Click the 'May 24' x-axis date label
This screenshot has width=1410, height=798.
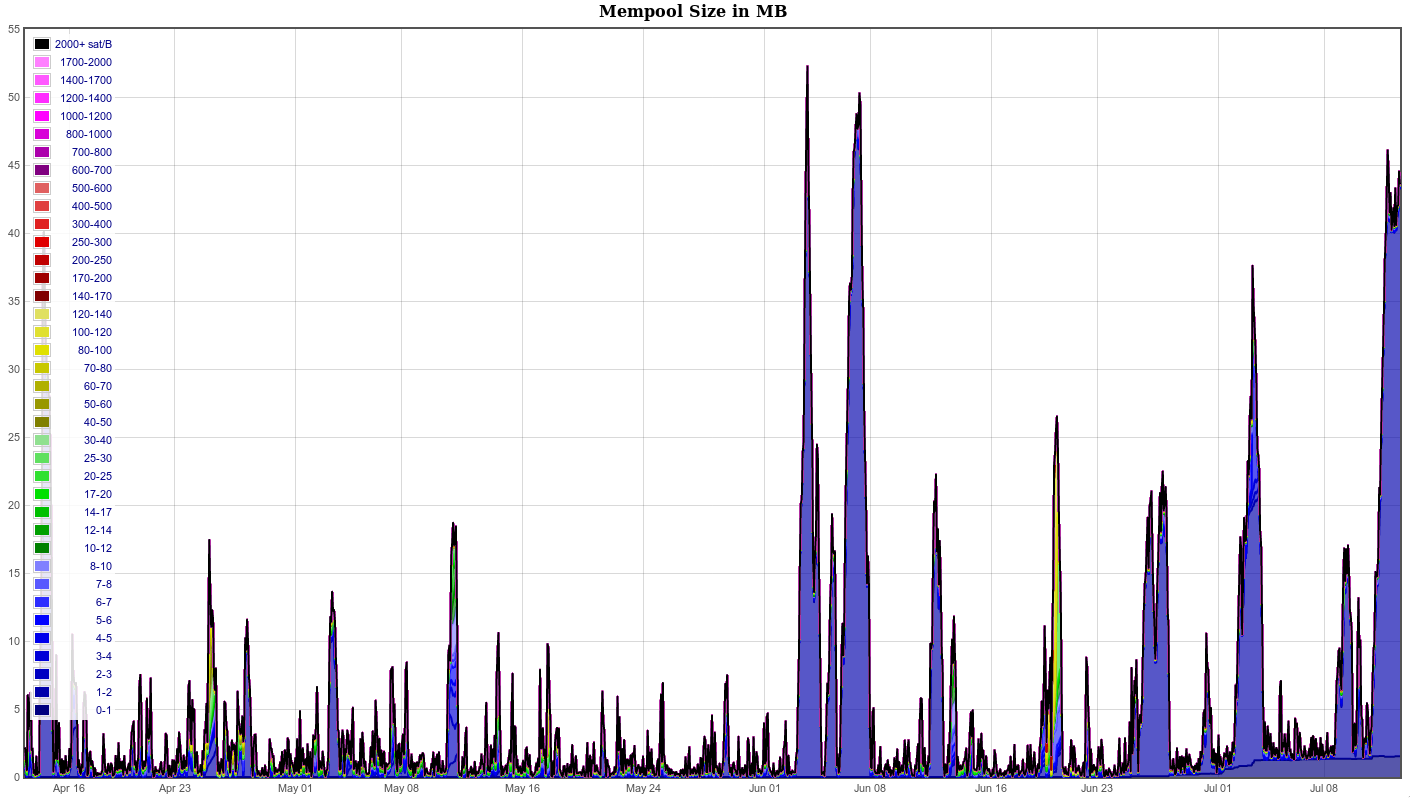tap(643, 788)
